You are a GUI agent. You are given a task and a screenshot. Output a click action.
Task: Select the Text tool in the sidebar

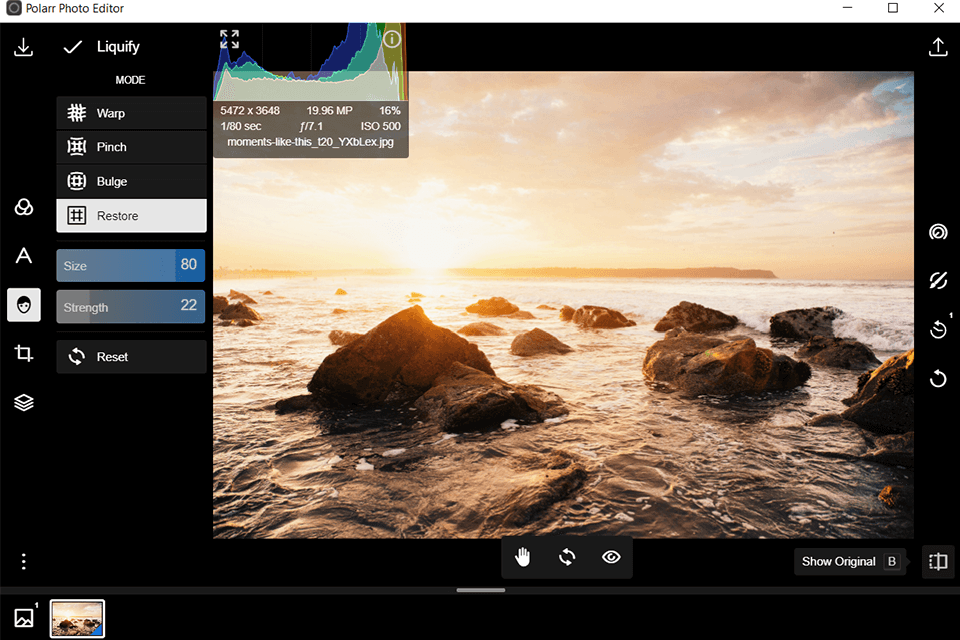[23, 256]
